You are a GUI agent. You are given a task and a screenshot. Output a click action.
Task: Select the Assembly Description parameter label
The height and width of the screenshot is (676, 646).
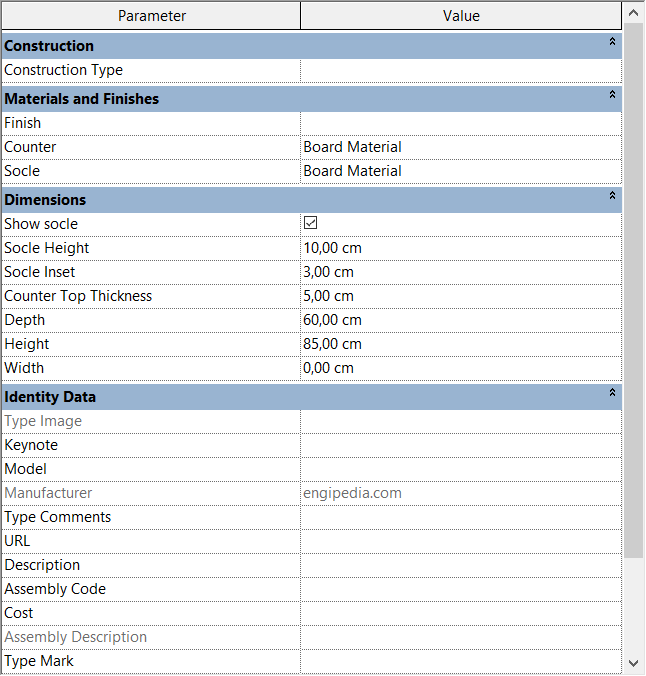point(75,637)
